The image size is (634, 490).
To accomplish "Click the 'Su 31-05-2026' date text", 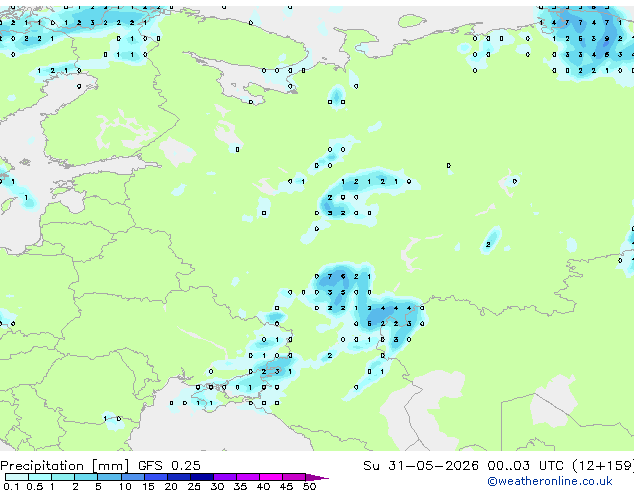I will click(x=421, y=466).
